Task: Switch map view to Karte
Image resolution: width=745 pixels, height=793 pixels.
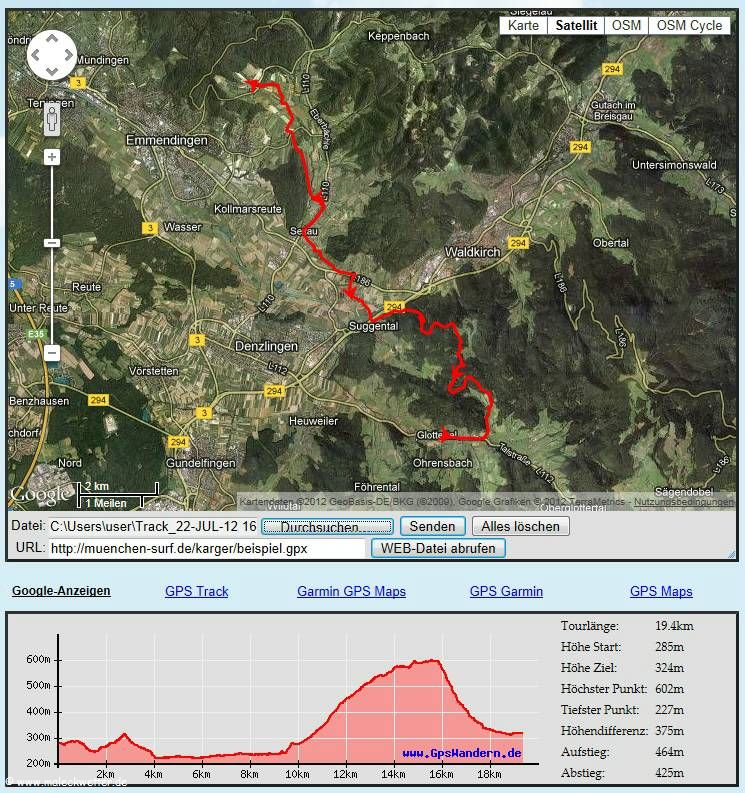Action: pyautogui.click(x=523, y=26)
